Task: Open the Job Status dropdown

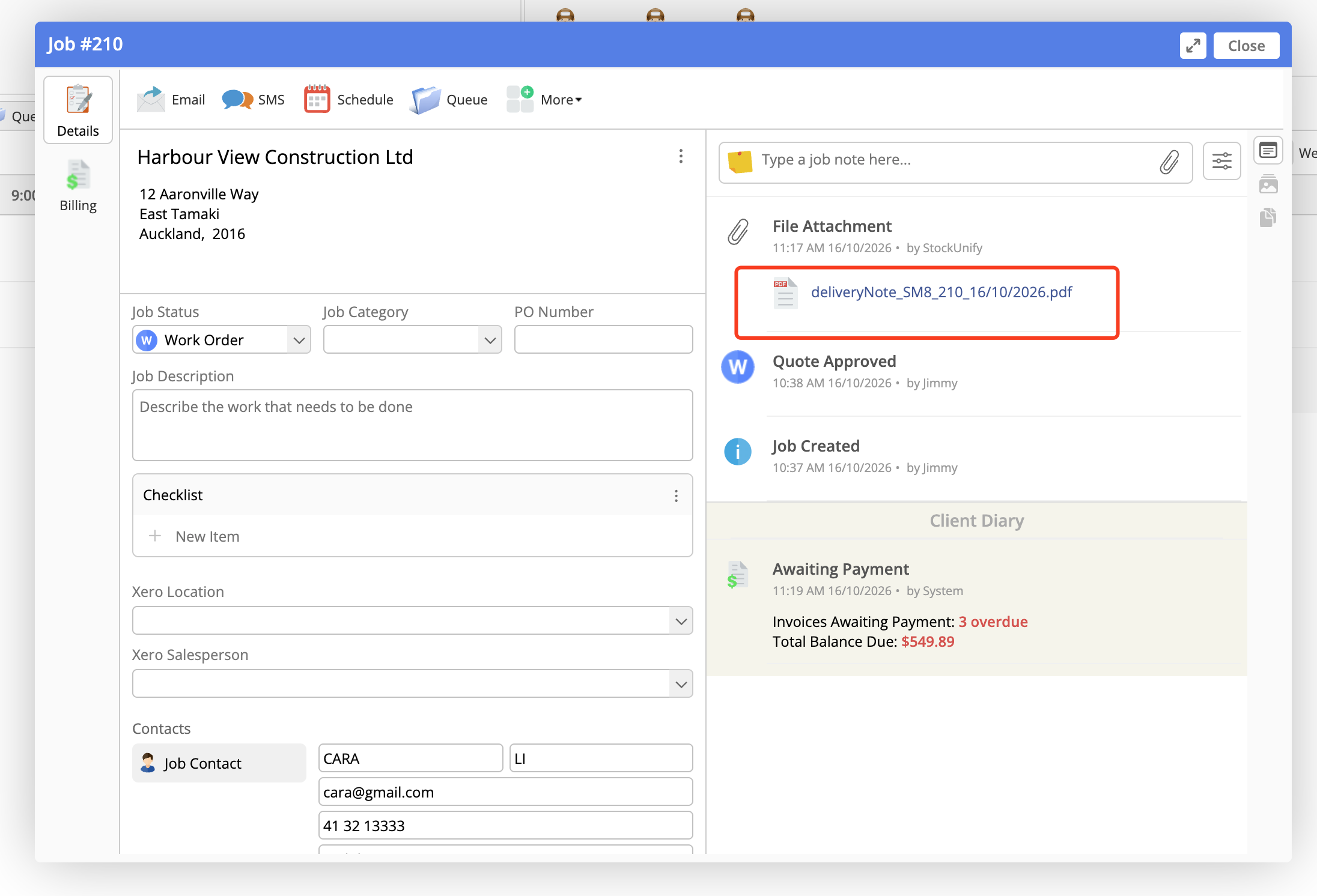Action: [x=221, y=340]
